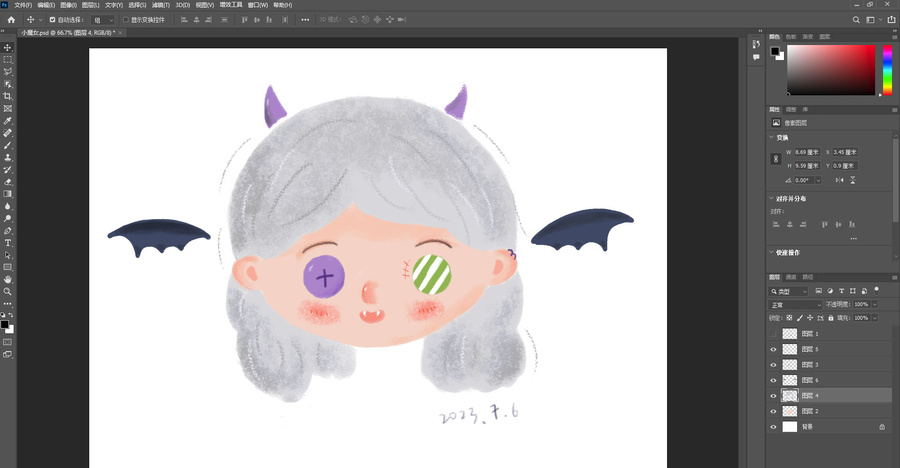This screenshot has width=900, height=468.
Task: Toggle the 自动选择 checkbox
Action: pyautogui.click(x=52, y=20)
